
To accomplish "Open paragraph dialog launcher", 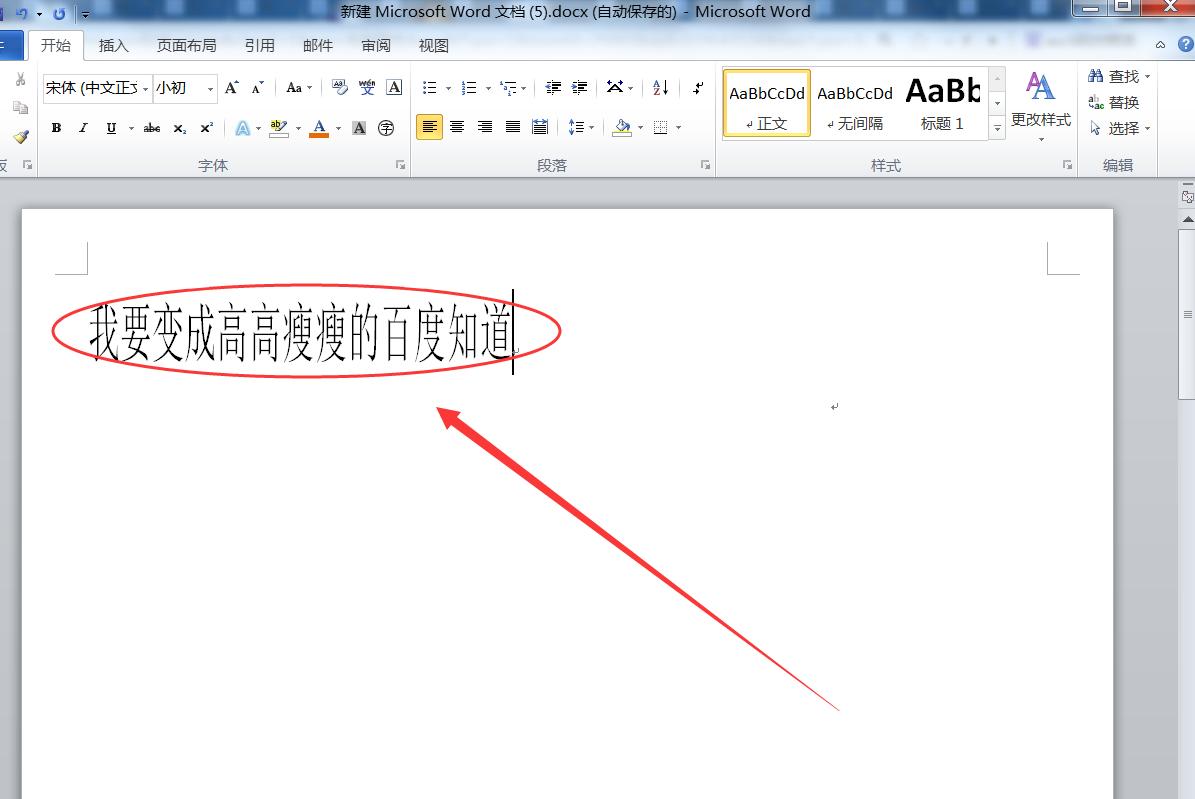I will coord(705,165).
